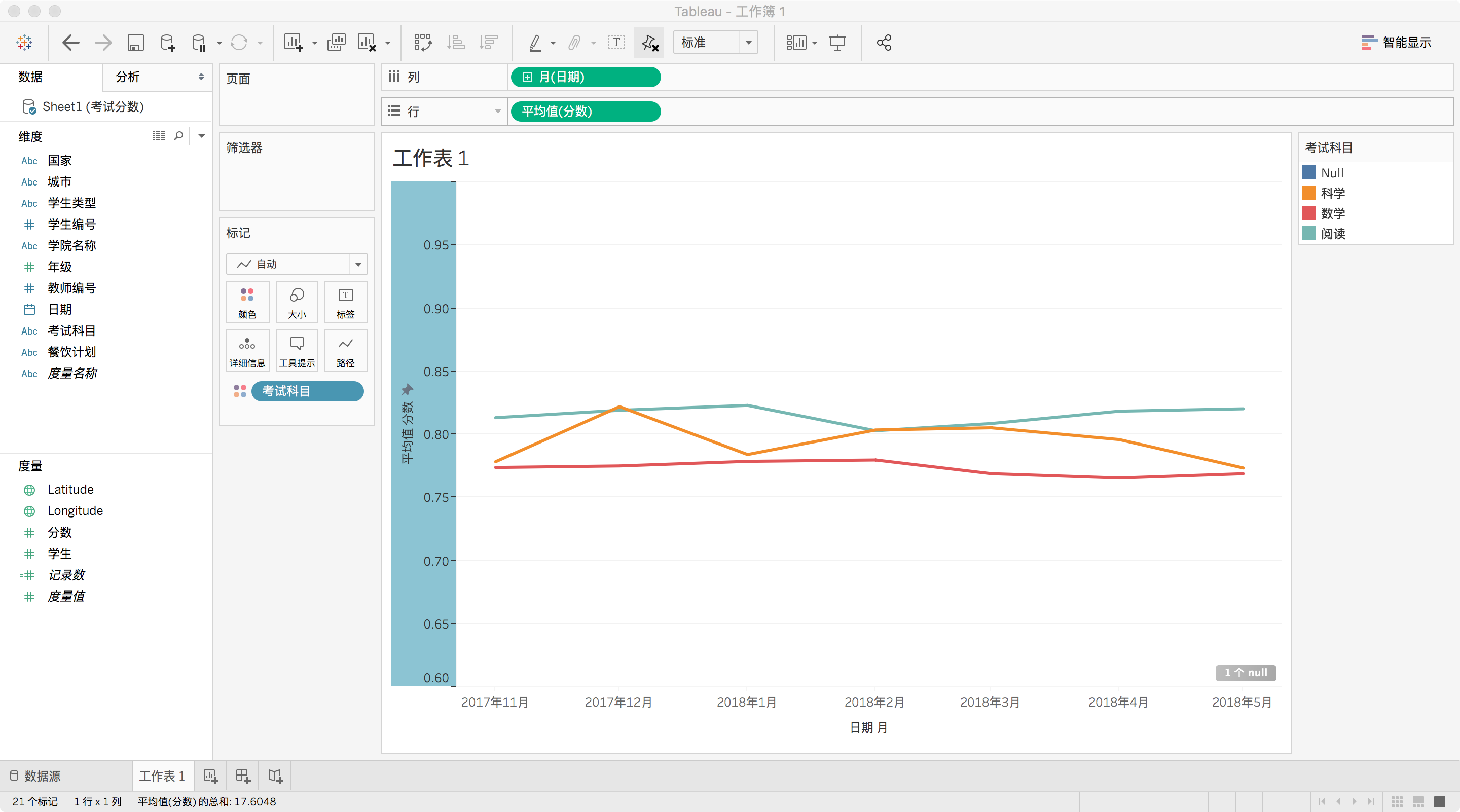The image size is (1460, 812).
Task: Select the orange 科学 legend color swatch
Action: click(x=1308, y=193)
